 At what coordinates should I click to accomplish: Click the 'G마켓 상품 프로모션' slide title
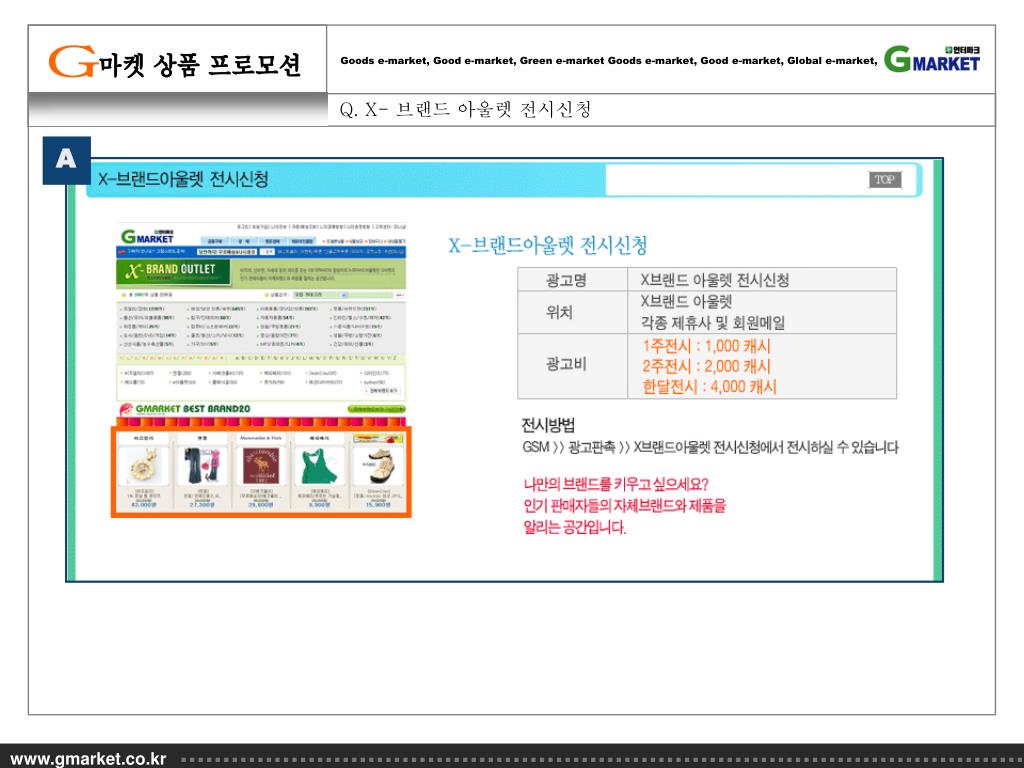point(175,62)
